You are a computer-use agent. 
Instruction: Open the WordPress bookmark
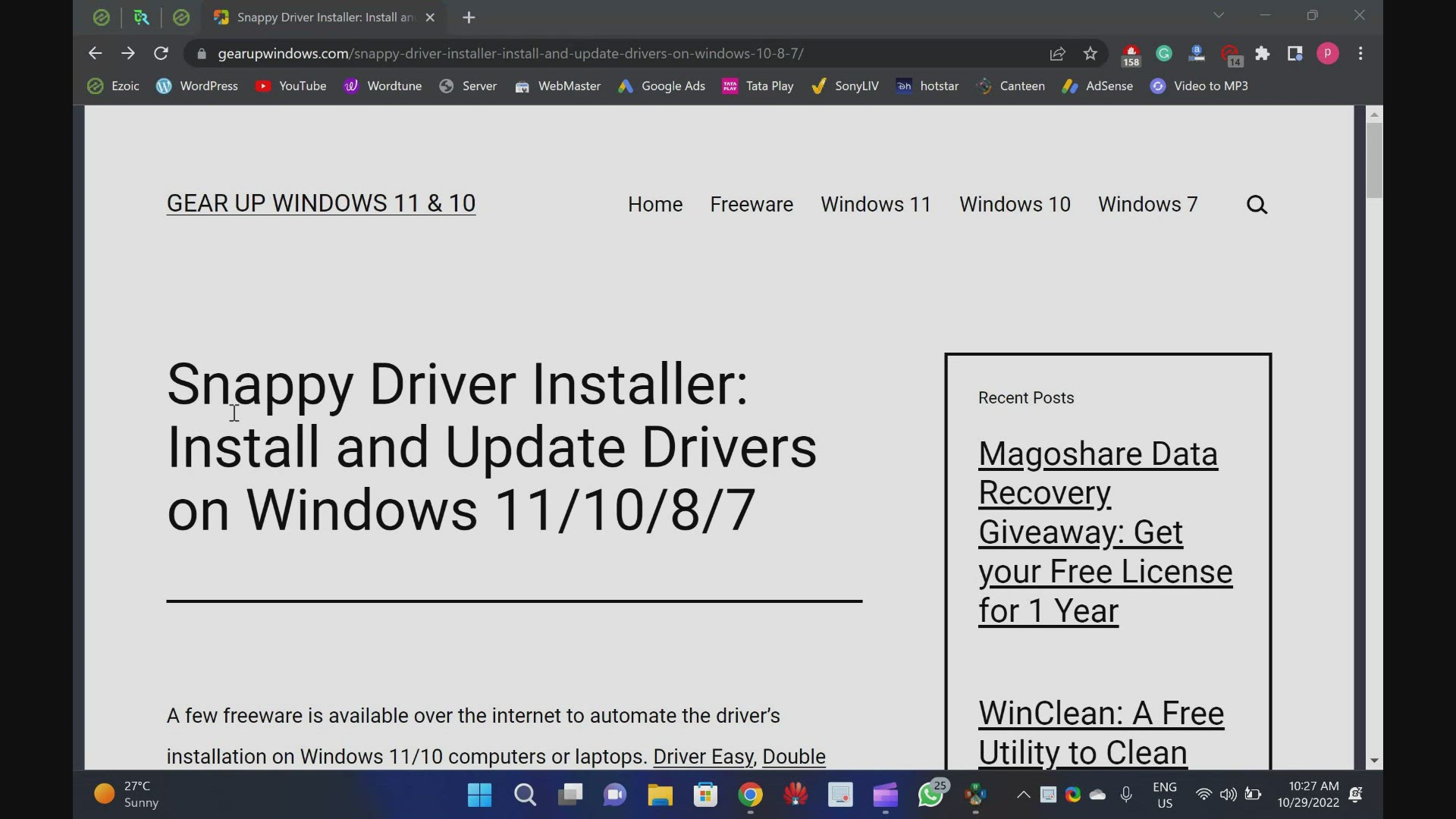197,86
